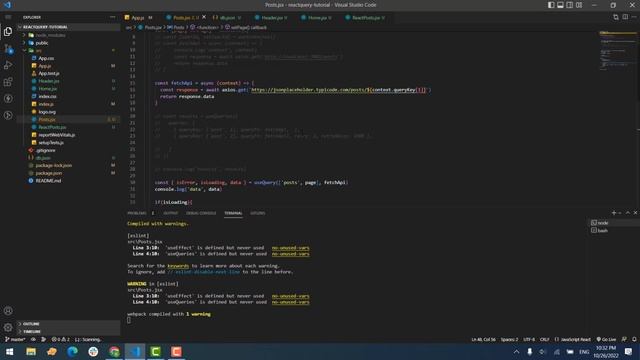This screenshot has height=360, width=640.
Task: Collapse the src folder
Action: click(38, 51)
